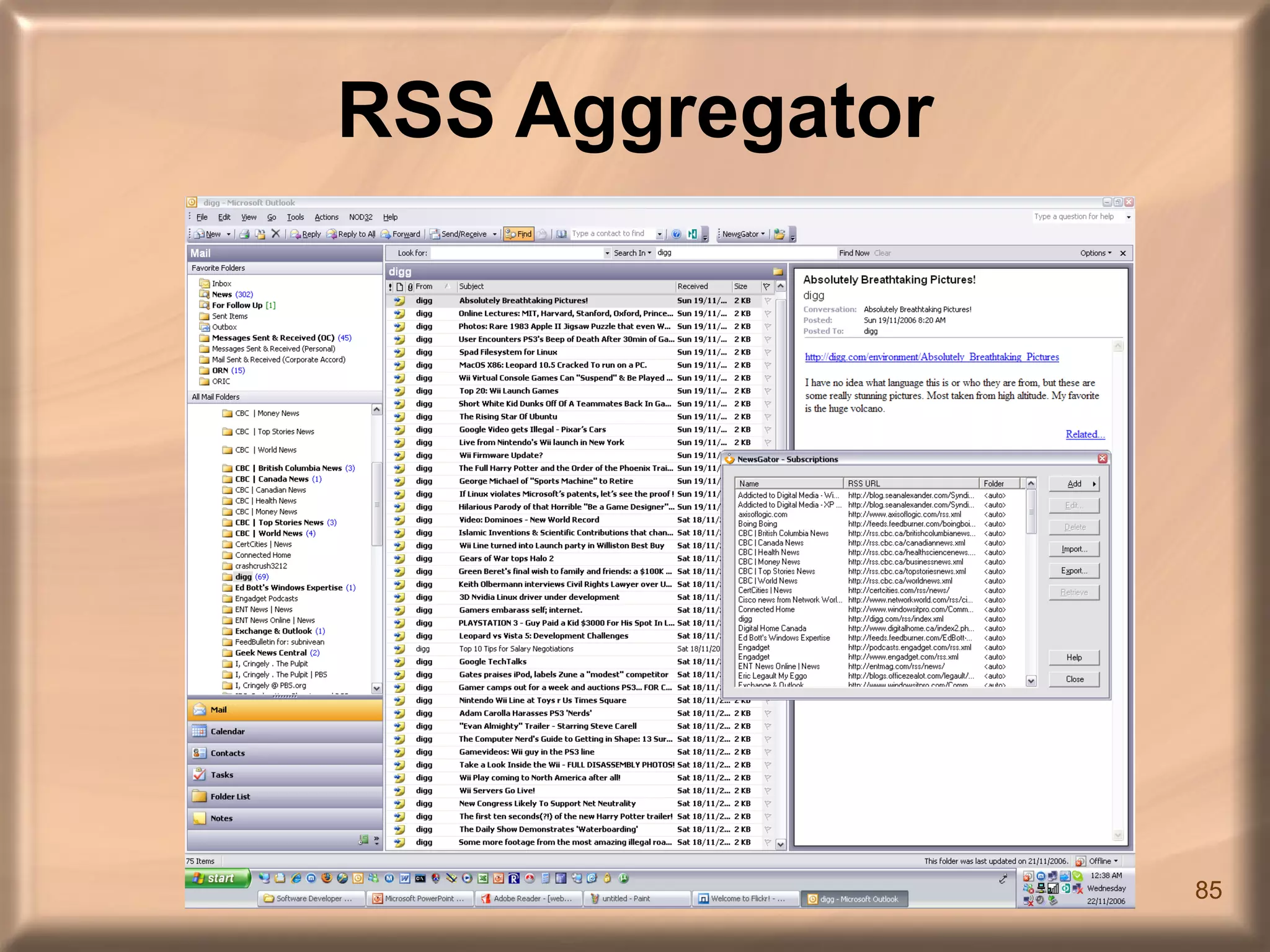The image size is (1270, 952).
Task: Open Tasks in the navigation pane
Action: 285,775
